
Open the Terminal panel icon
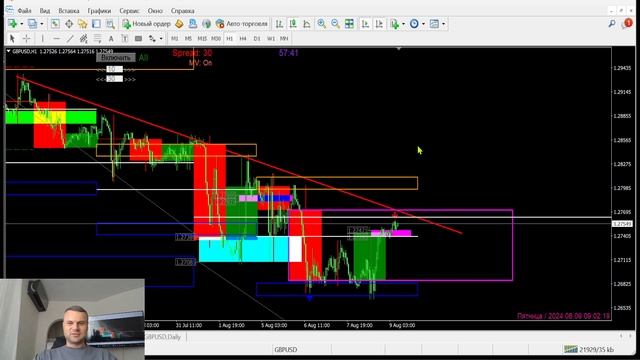pyautogui.click(x=96, y=24)
